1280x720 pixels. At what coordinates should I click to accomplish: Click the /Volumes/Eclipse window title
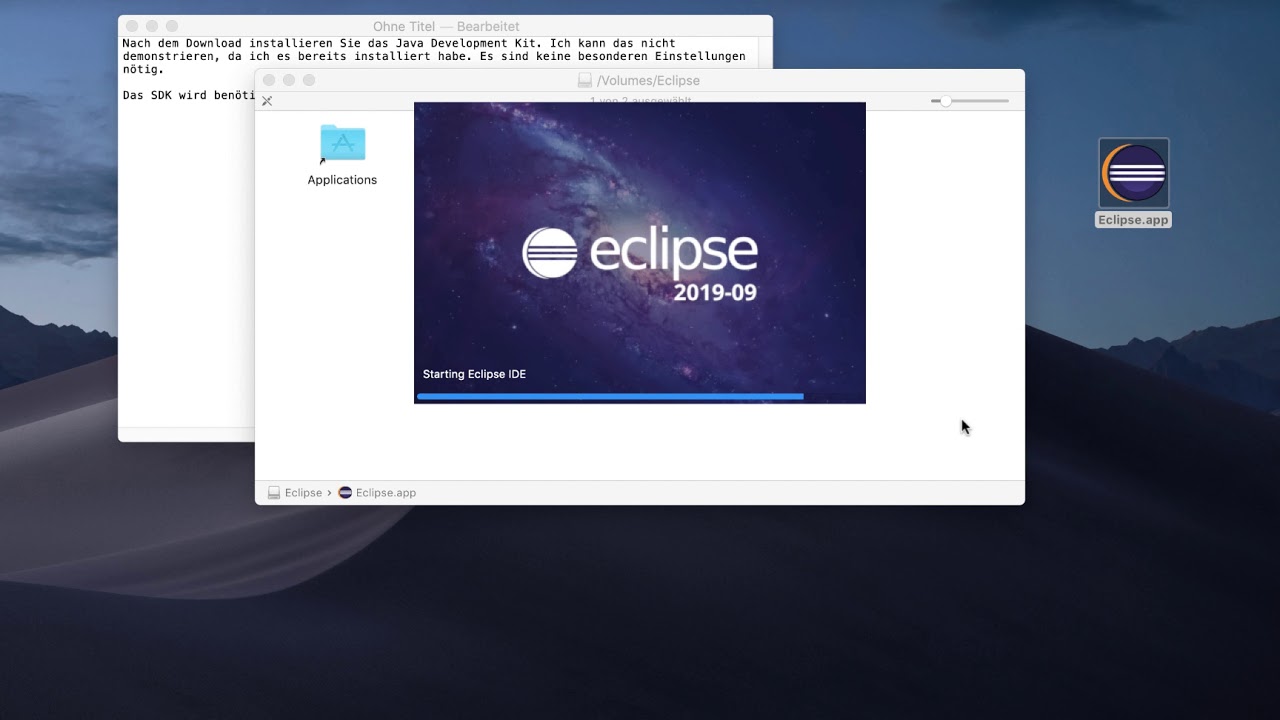(x=648, y=80)
